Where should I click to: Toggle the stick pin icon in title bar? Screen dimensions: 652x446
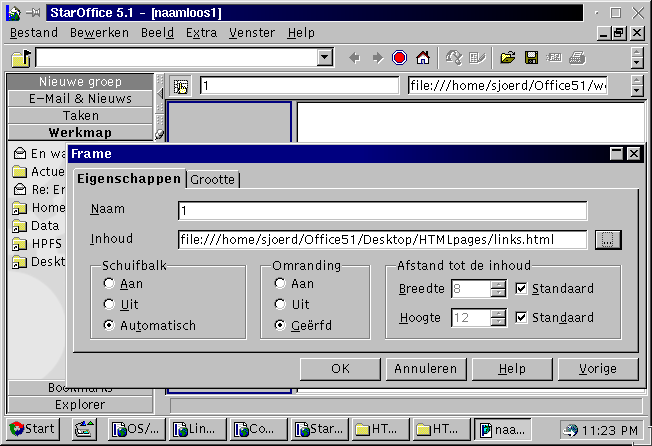pyautogui.click(x=33, y=13)
